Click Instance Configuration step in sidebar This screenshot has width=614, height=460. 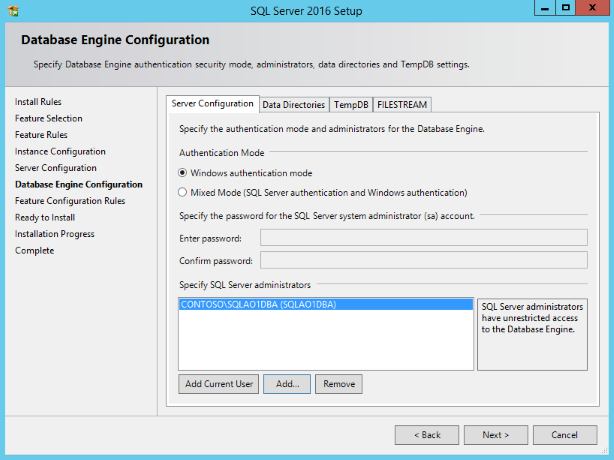click(60, 152)
